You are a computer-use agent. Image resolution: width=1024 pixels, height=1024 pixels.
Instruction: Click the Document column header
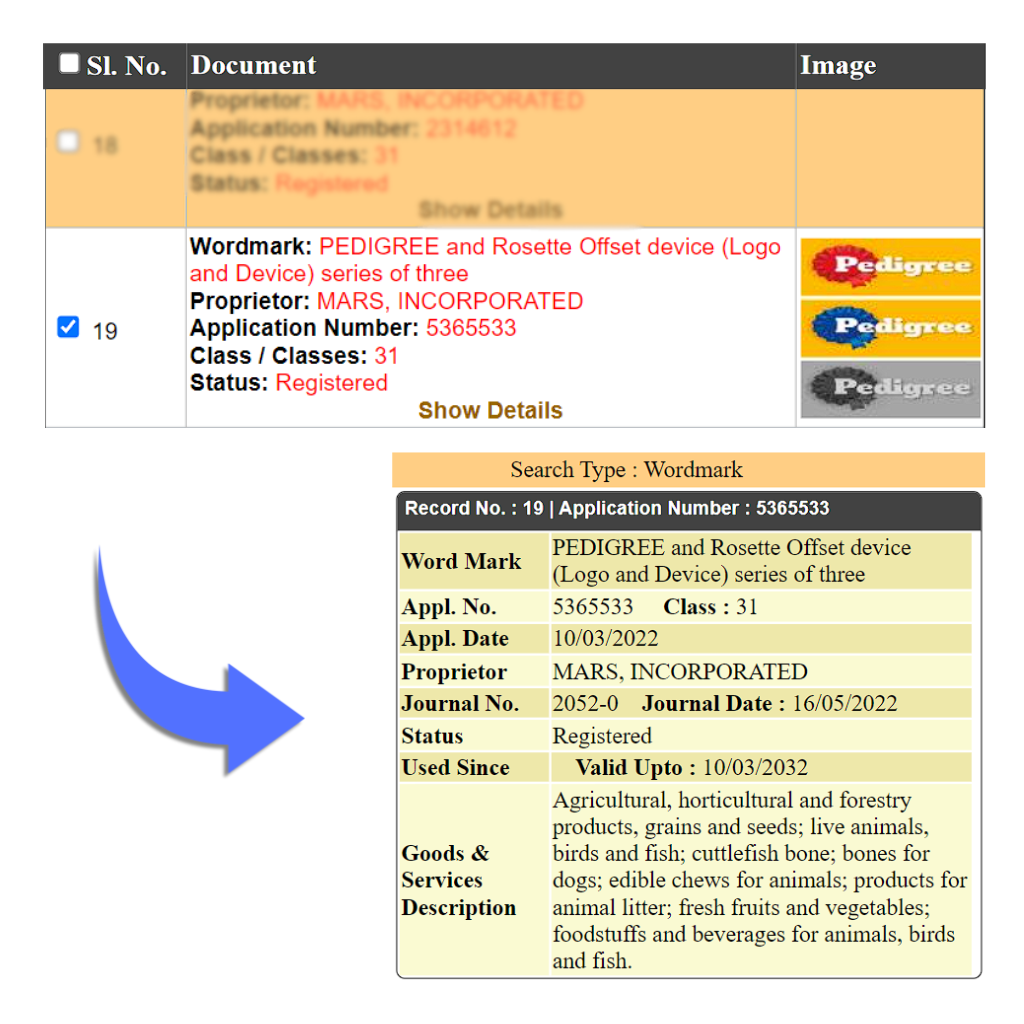tap(253, 66)
